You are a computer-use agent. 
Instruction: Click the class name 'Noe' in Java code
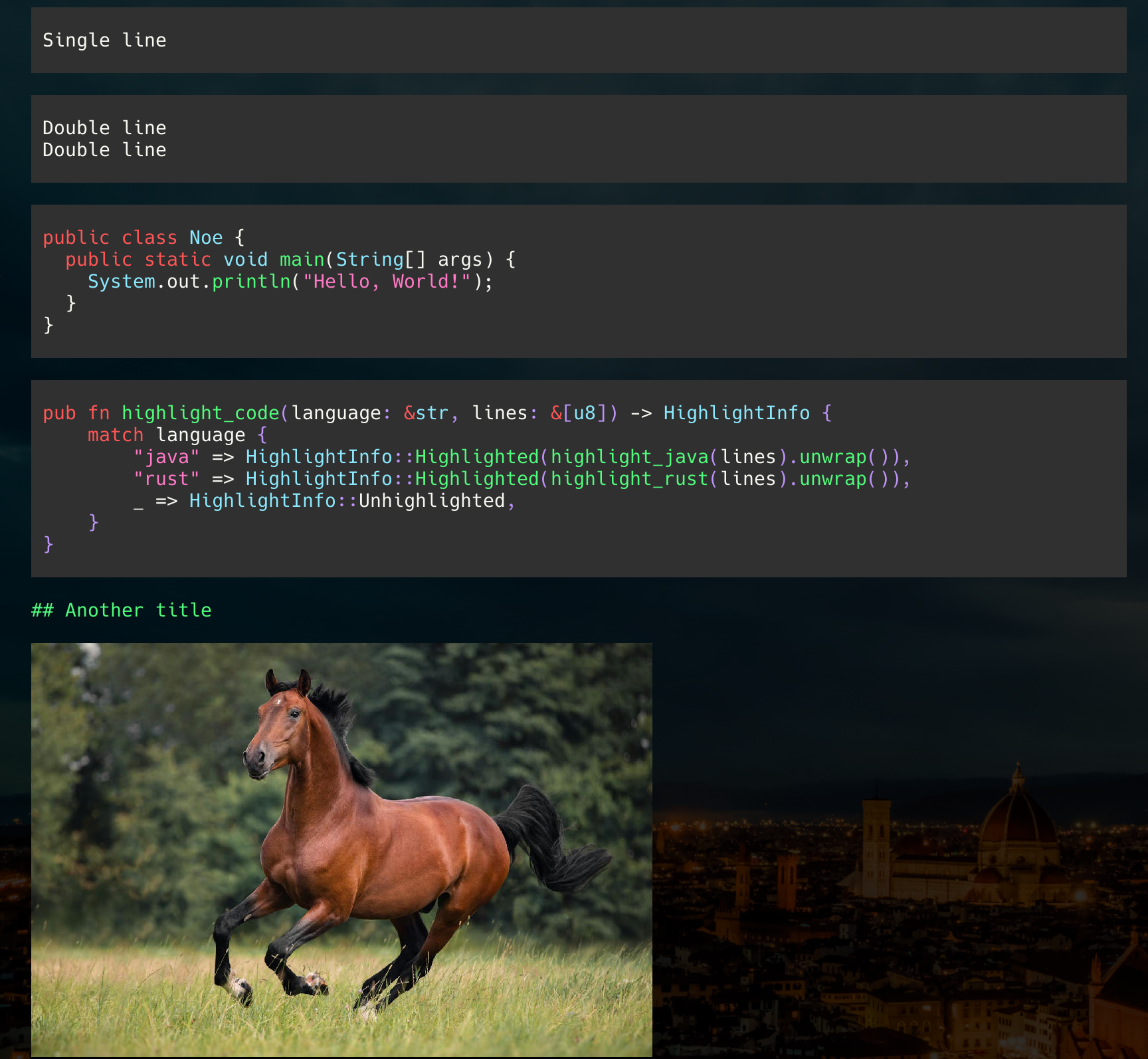point(207,237)
